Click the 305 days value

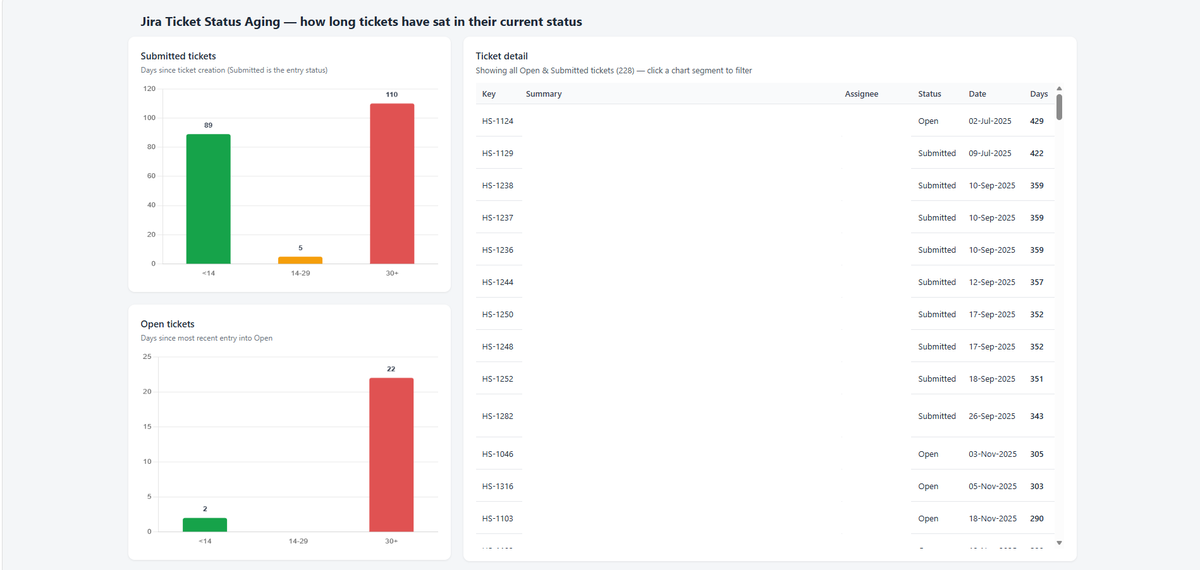[x=1037, y=454]
